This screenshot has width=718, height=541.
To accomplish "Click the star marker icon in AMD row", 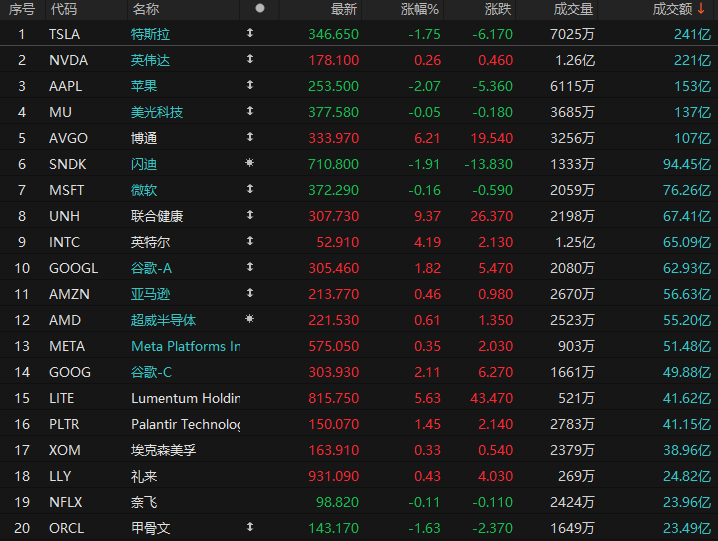I will [250, 319].
